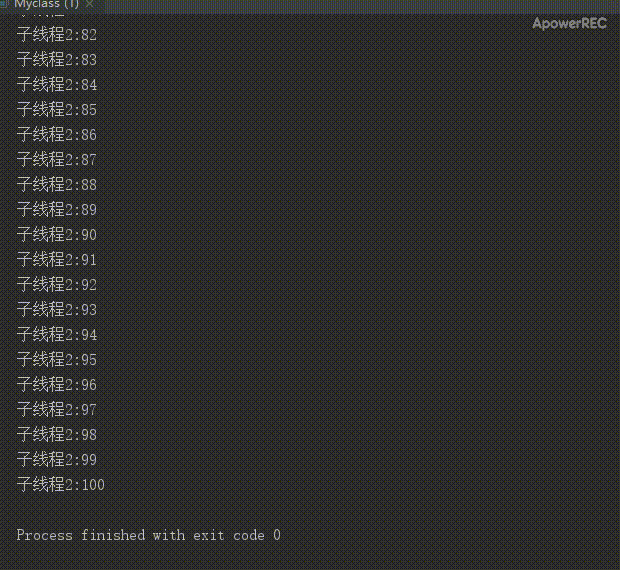Click the console line 子线程2:93
This screenshot has height=570, width=620.
tap(57, 310)
